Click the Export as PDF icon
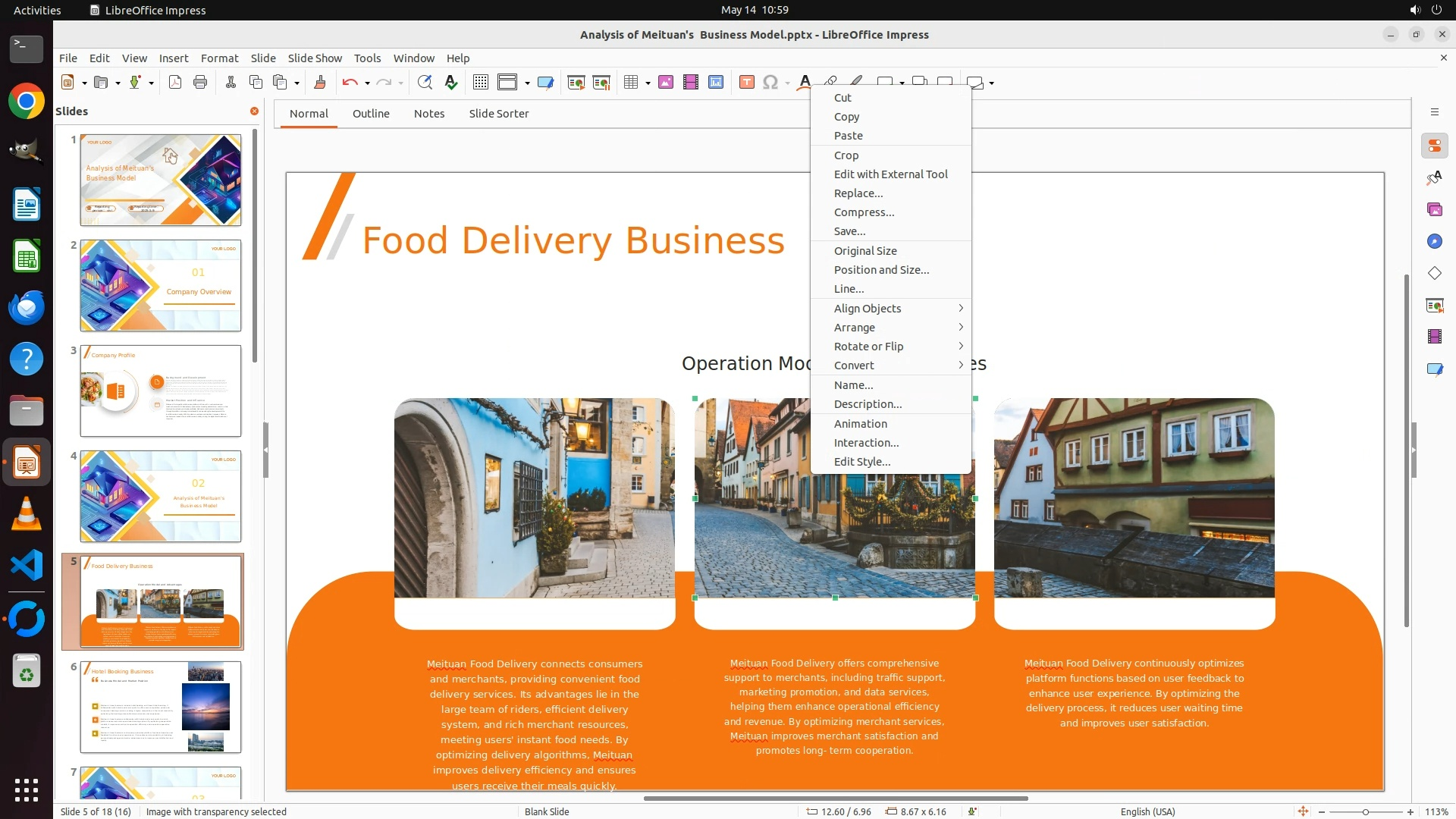This screenshot has height=819, width=1456. pyautogui.click(x=175, y=83)
